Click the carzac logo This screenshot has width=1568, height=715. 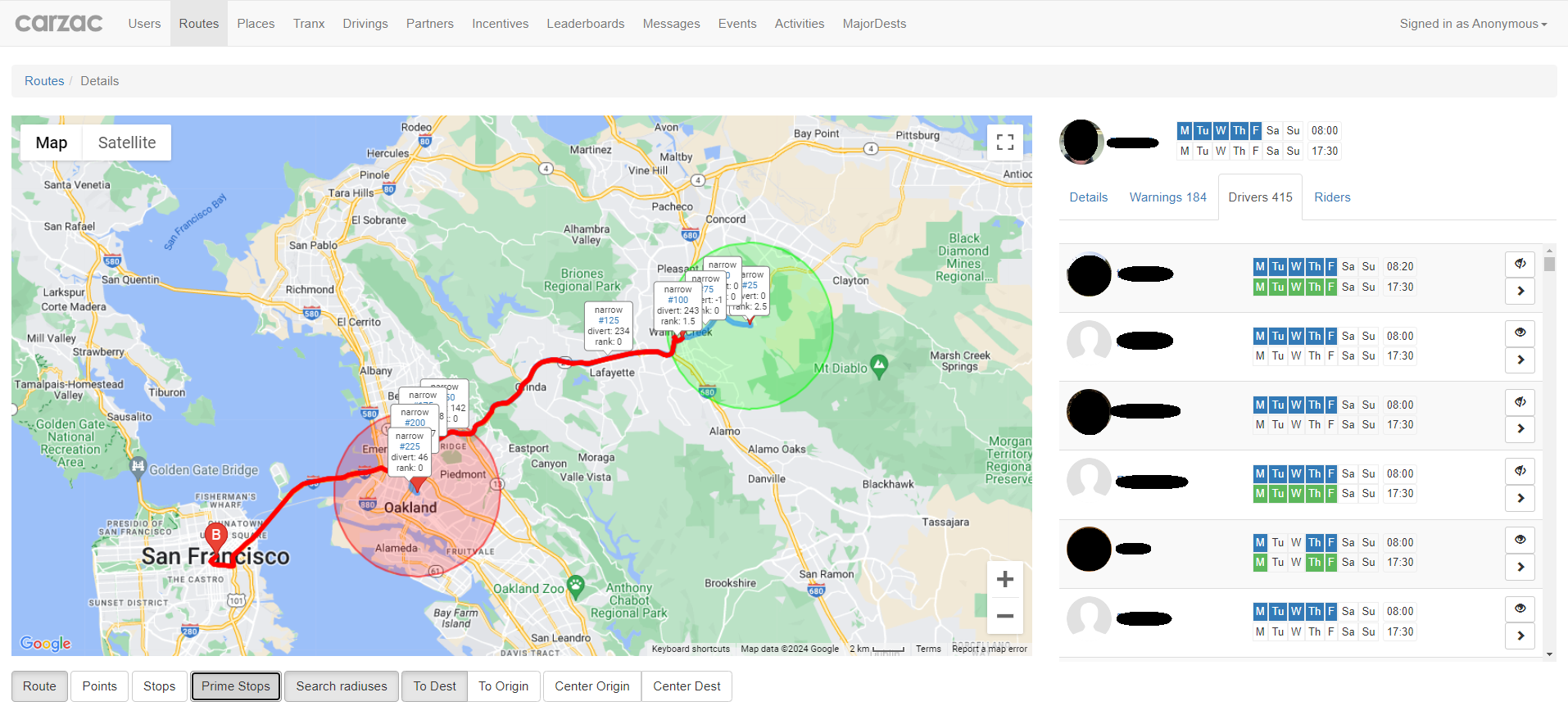59,23
